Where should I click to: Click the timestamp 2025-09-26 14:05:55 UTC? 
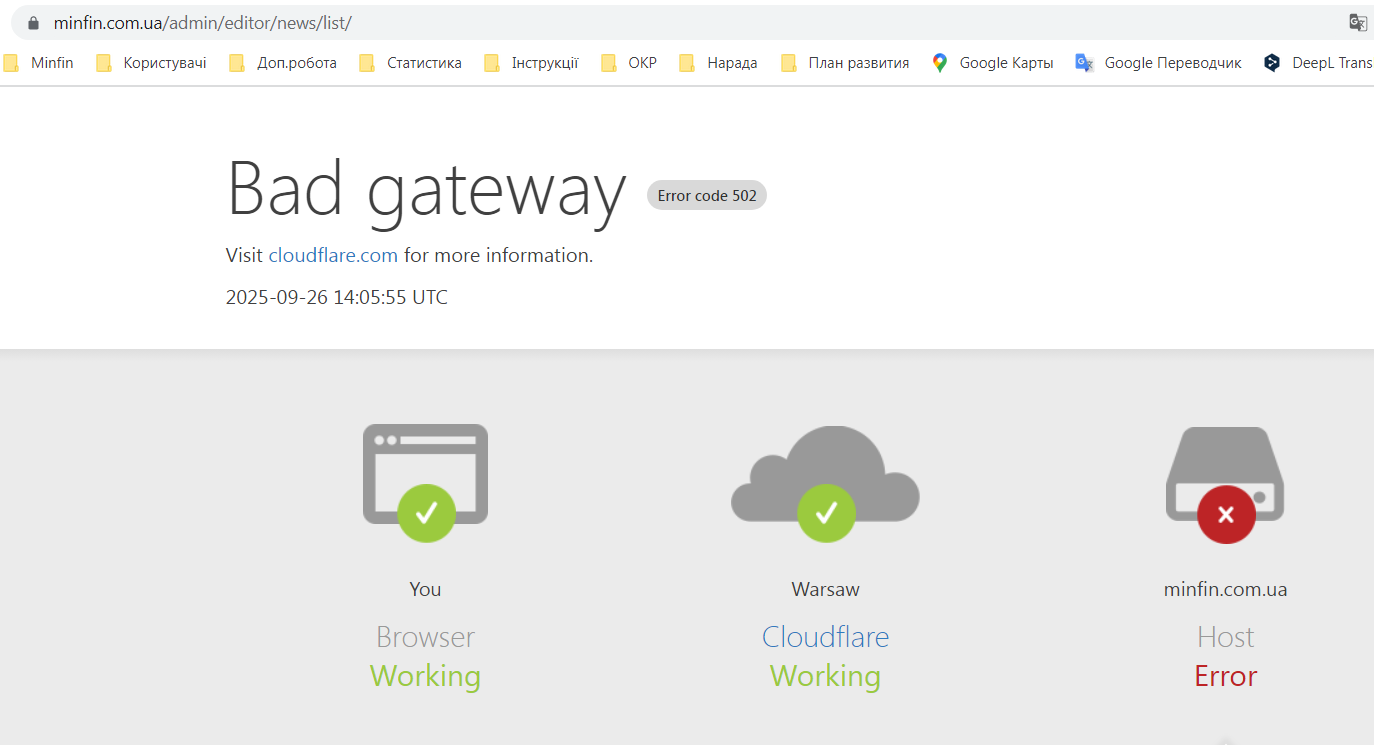(x=337, y=297)
